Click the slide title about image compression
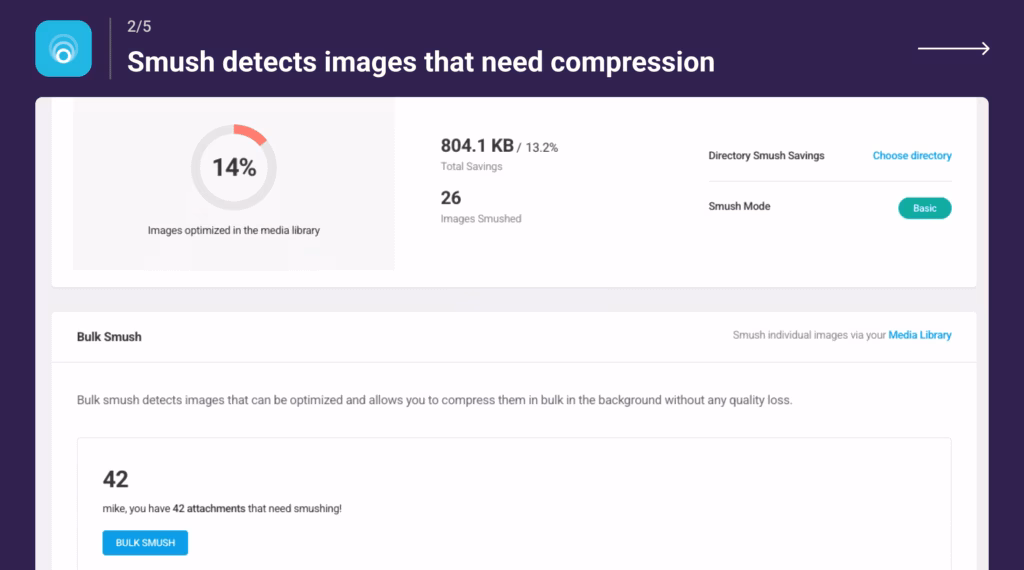The height and width of the screenshot is (570, 1024). [420, 62]
